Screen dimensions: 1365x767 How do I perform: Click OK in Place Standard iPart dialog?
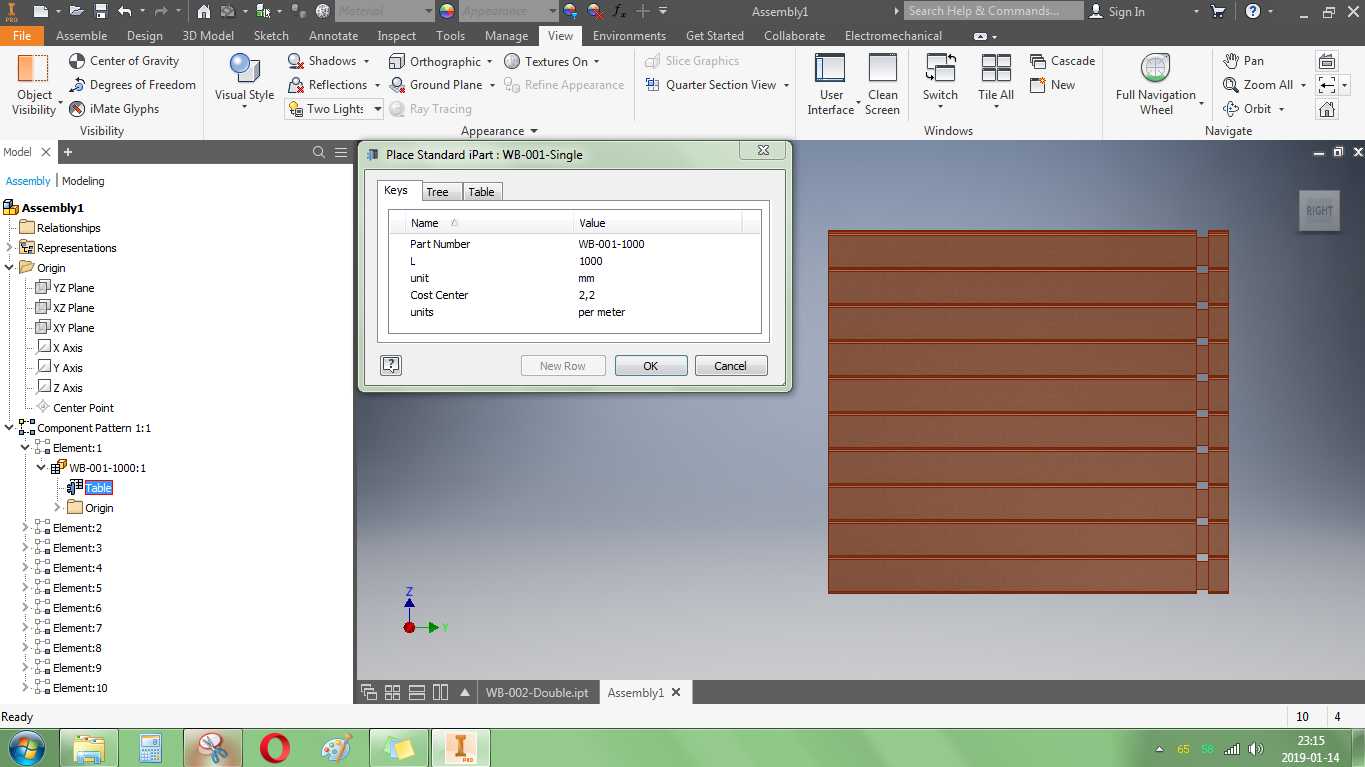[651, 366]
